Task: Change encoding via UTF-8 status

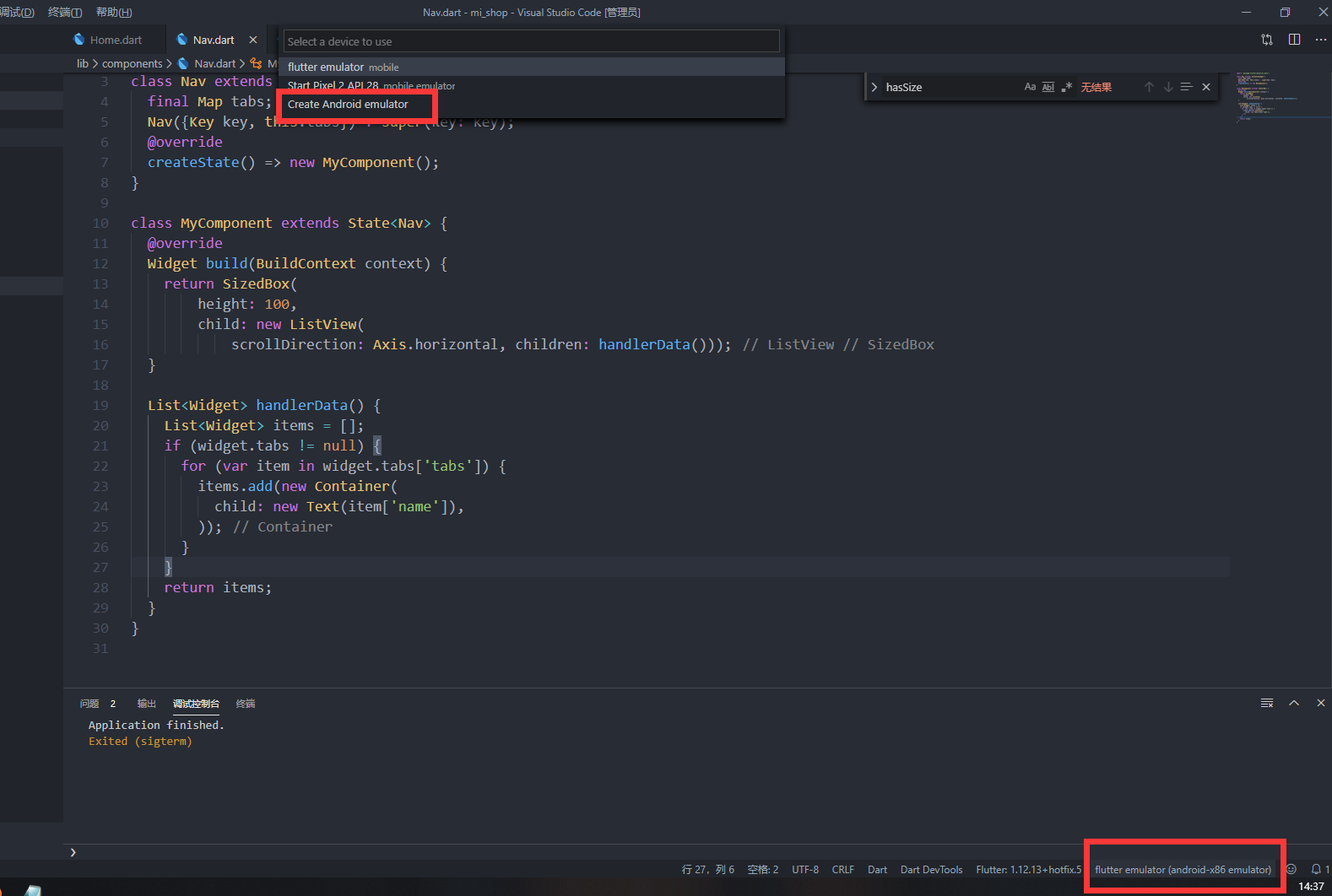Action: point(805,869)
